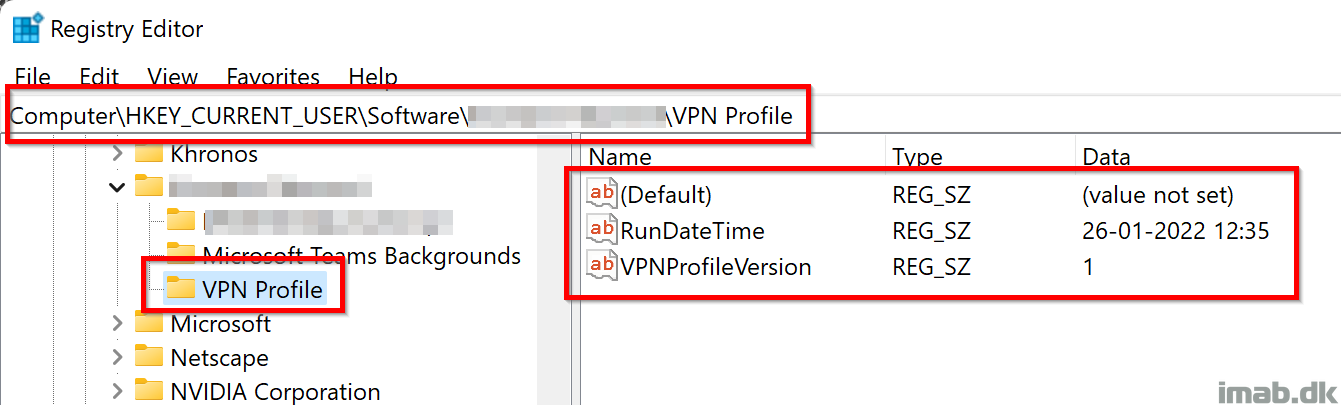1341x405 pixels.
Task: Select the RunDateTime value string icon
Action: pyautogui.click(x=602, y=231)
